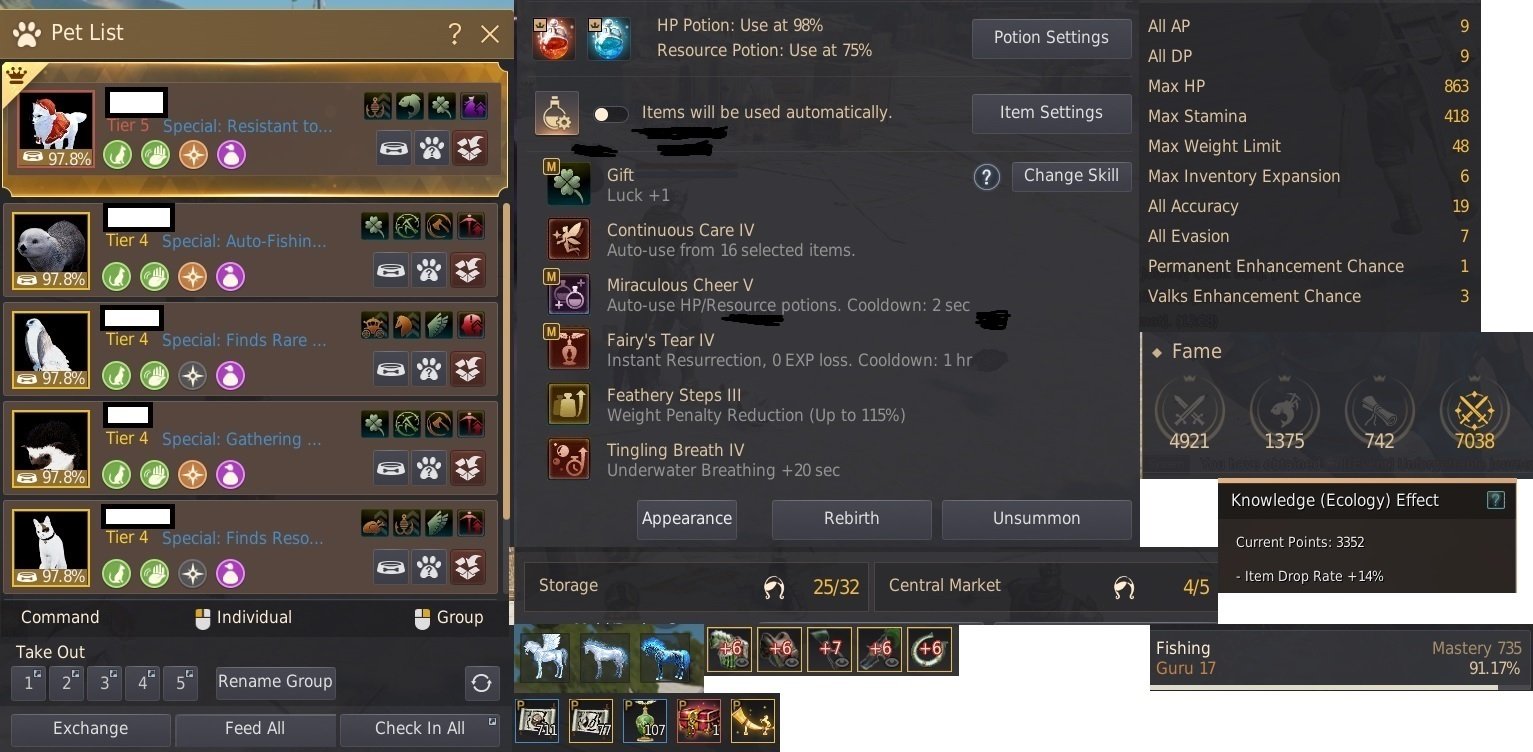The height and width of the screenshot is (752, 1533).
Task: Select the Group command option
Action: point(449,618)
